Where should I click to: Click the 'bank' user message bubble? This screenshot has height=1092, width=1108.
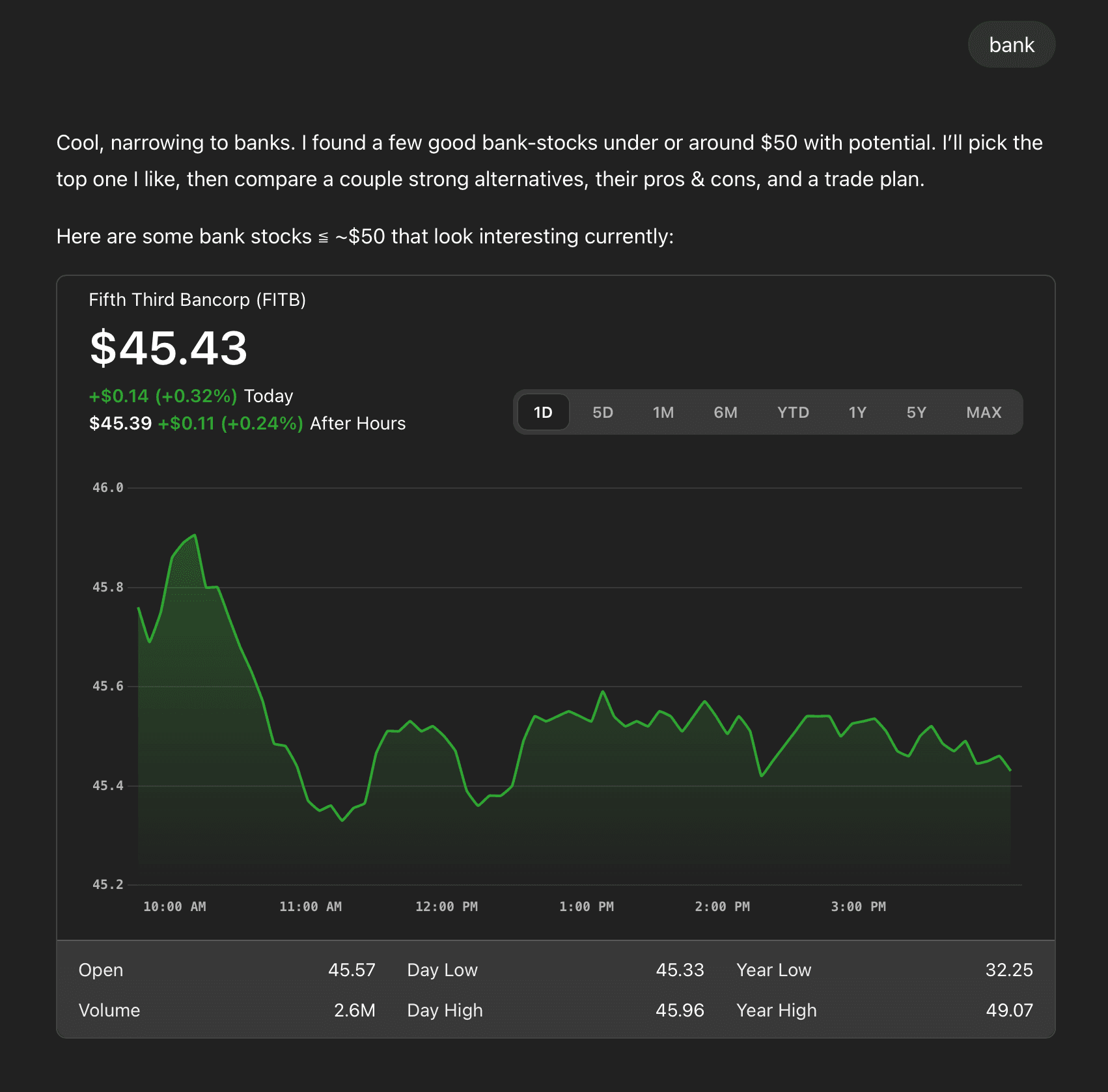pyautogui.click(x=1012, y=44)
